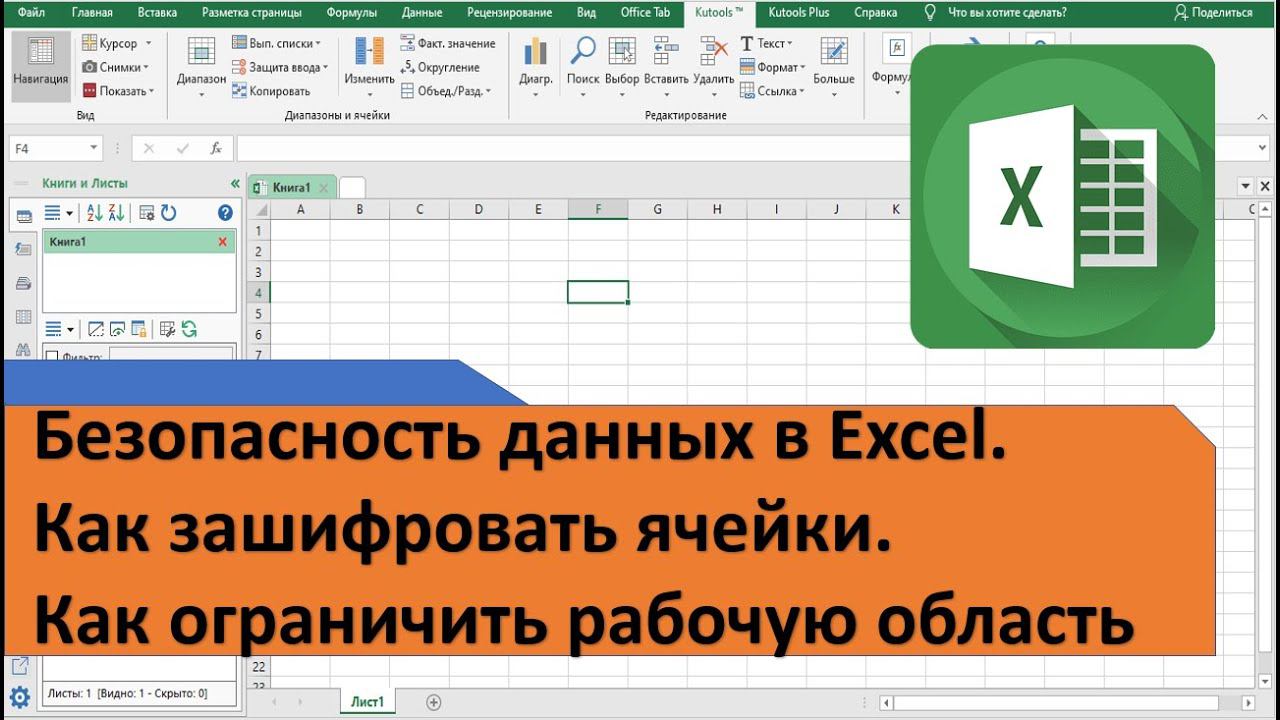Open the Диапазон range tools
This screenshot has height=720, width=1280.
[x=201, y=66]
